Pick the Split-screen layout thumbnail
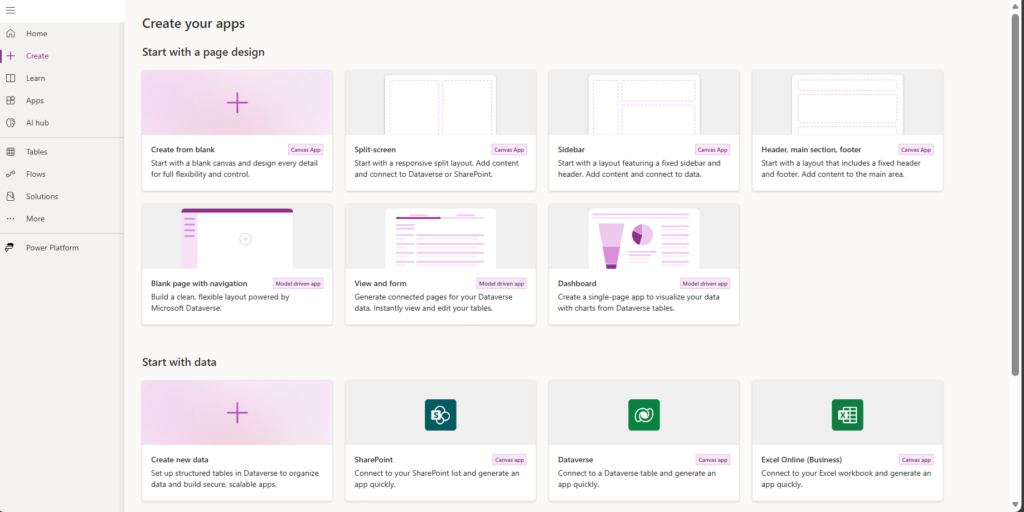 tap(440, 103)
